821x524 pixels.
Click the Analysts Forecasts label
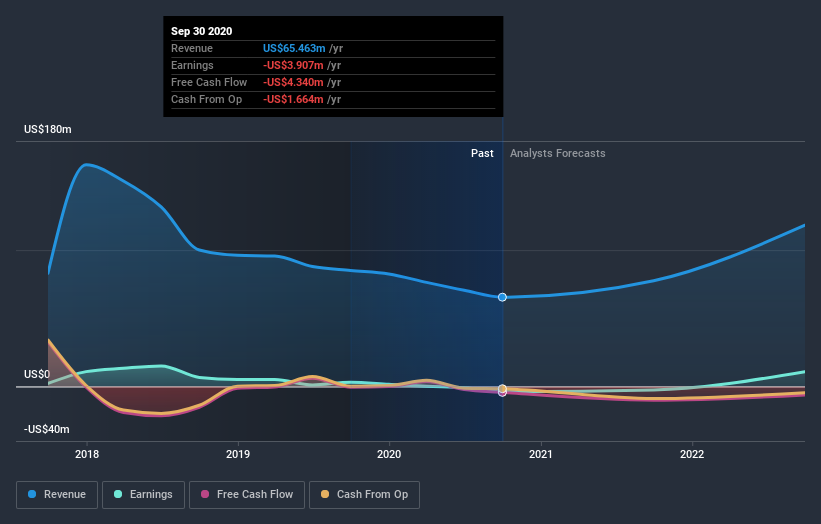point(558,153)
